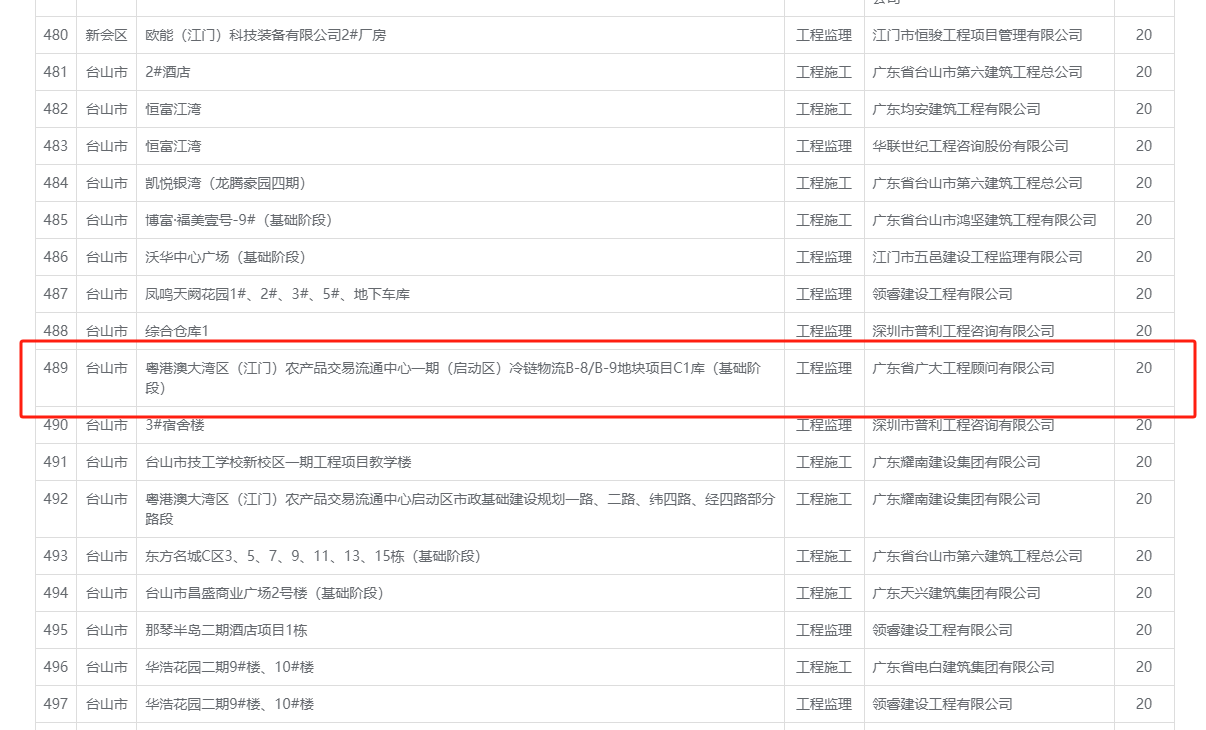Click 台山市 district in row 481
This screenshot has height=730, width=1206.
(106, 72)
